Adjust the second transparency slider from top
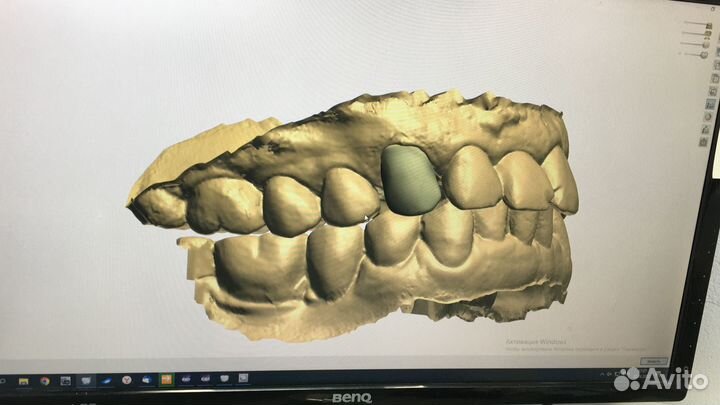The image size is (720, 405). pos(697,34)
